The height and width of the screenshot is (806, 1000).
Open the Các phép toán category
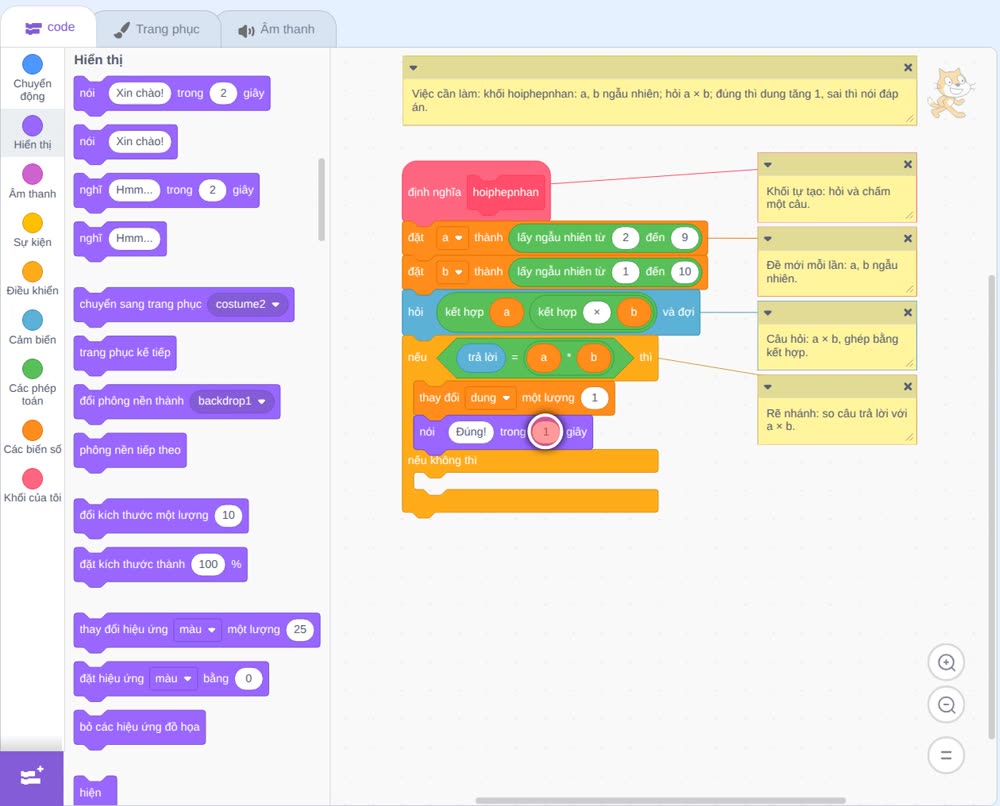pos(33,382)
